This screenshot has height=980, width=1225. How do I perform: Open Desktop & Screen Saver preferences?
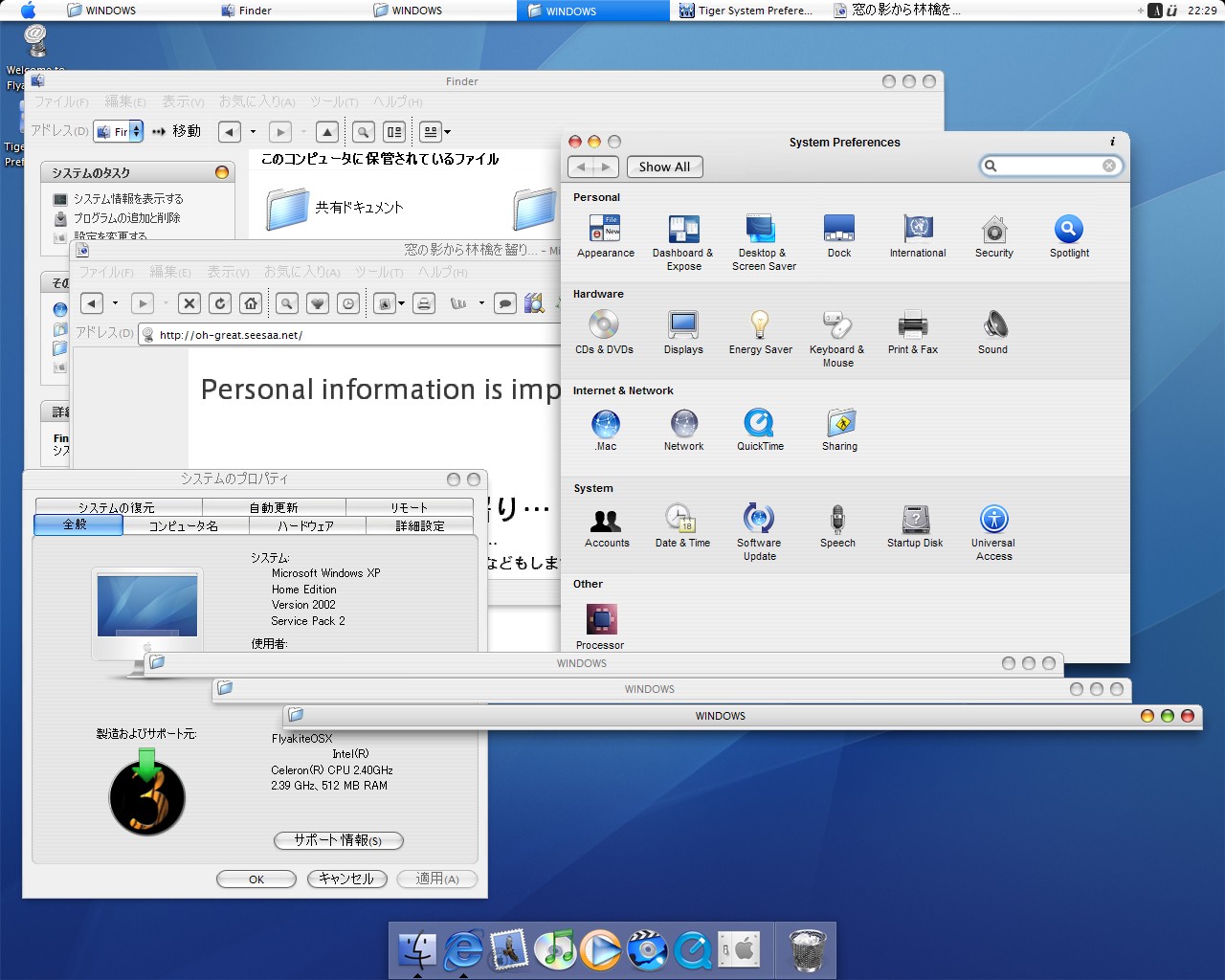[x=763, y=242]
